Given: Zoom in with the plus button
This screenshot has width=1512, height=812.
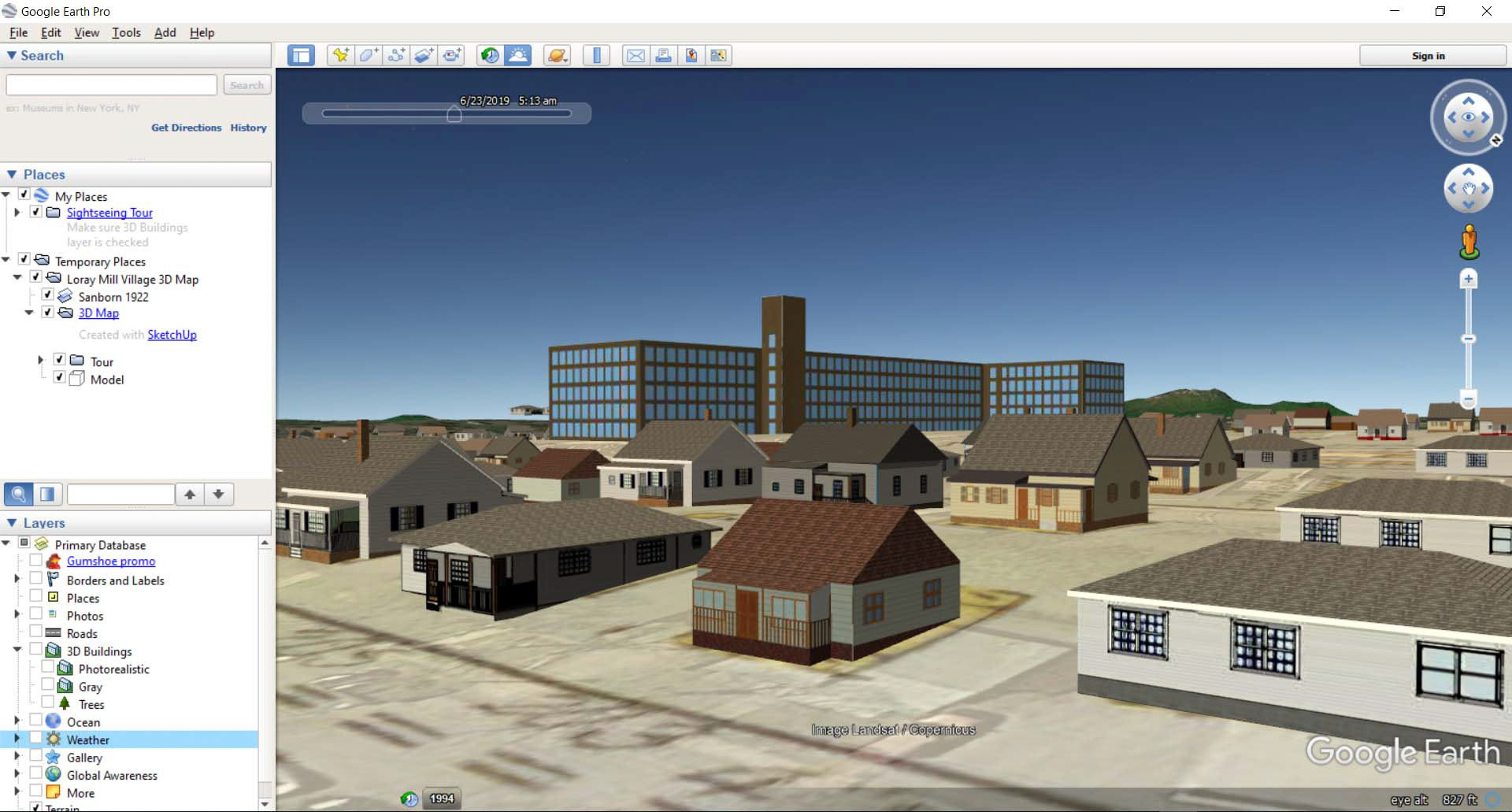Looking at the screenshot, I should pos(1468,279).
